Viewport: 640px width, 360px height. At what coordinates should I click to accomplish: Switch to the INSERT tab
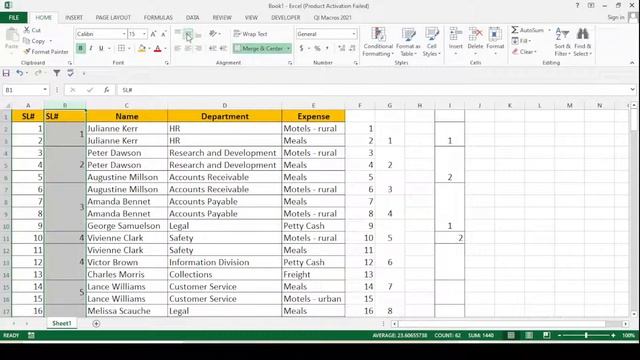[x=74, y=18]
